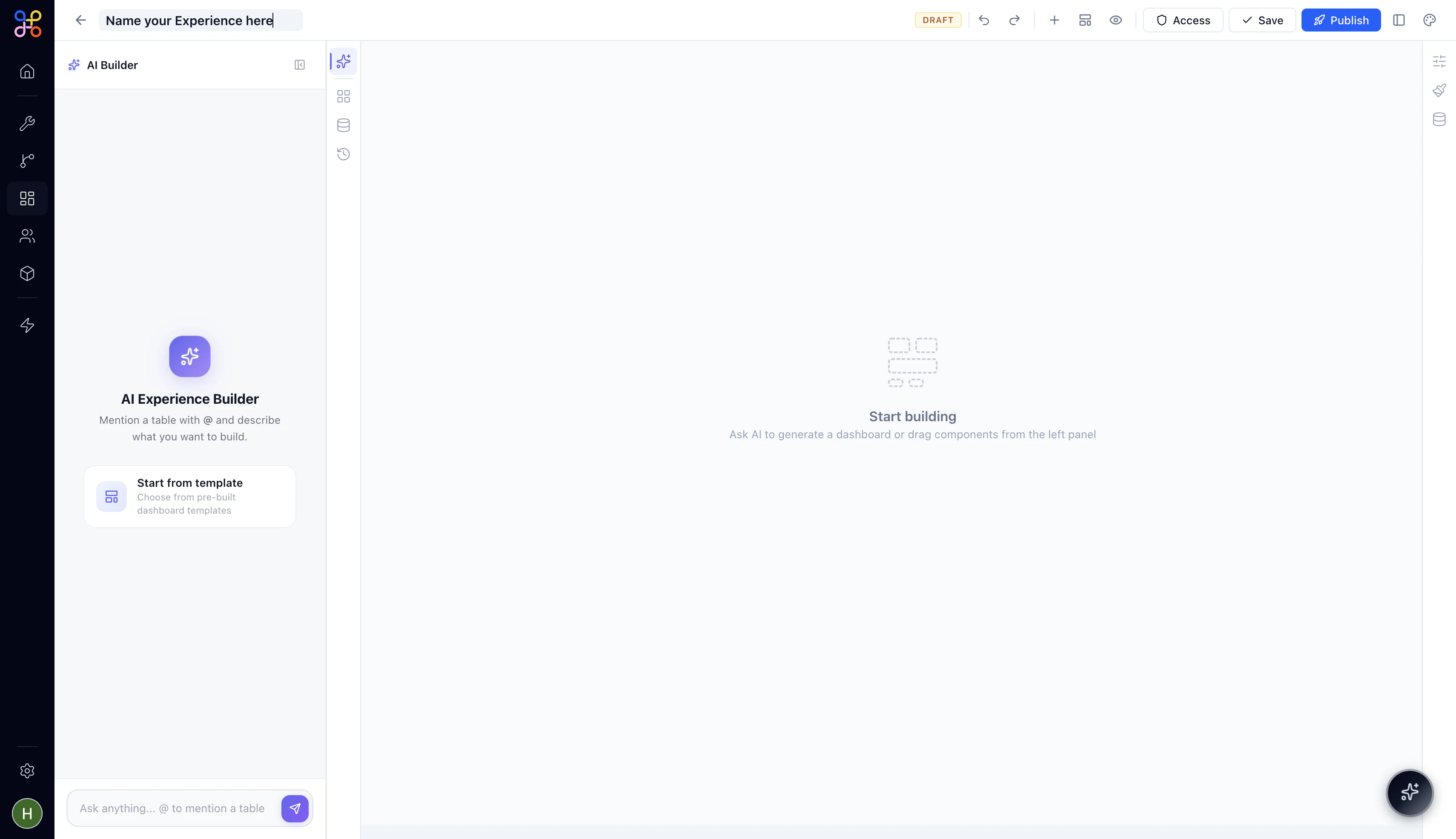Open the settings sliders panel on the right

[x=1439, y=61]
